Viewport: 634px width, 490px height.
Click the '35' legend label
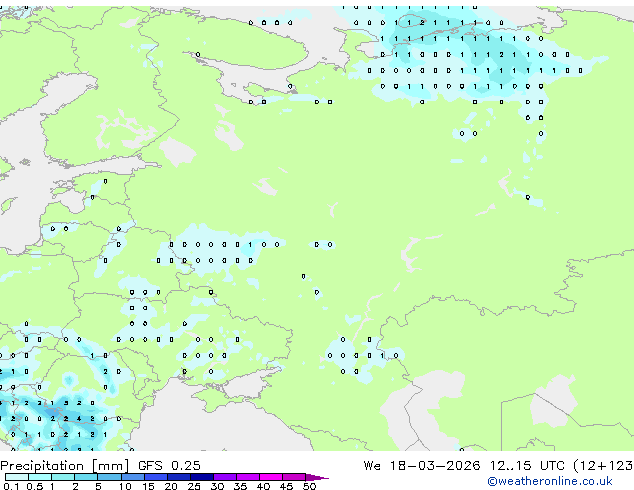[241, 486]
